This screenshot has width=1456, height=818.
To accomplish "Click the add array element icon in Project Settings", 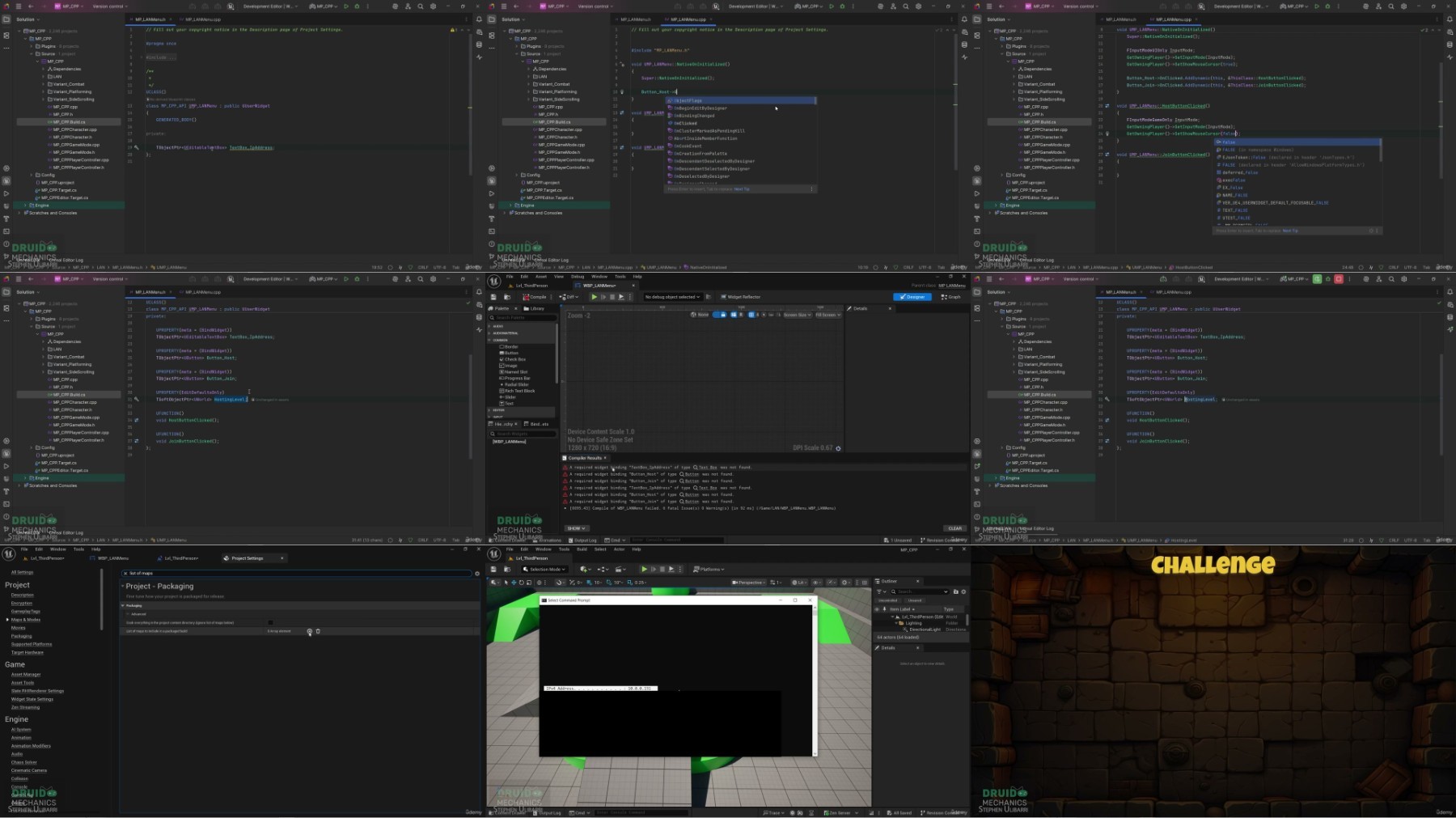I will [x=309, y=631].
